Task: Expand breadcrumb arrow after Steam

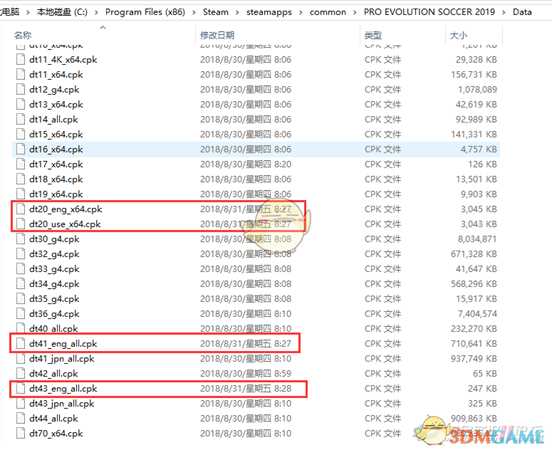Action: pos(237,12)
